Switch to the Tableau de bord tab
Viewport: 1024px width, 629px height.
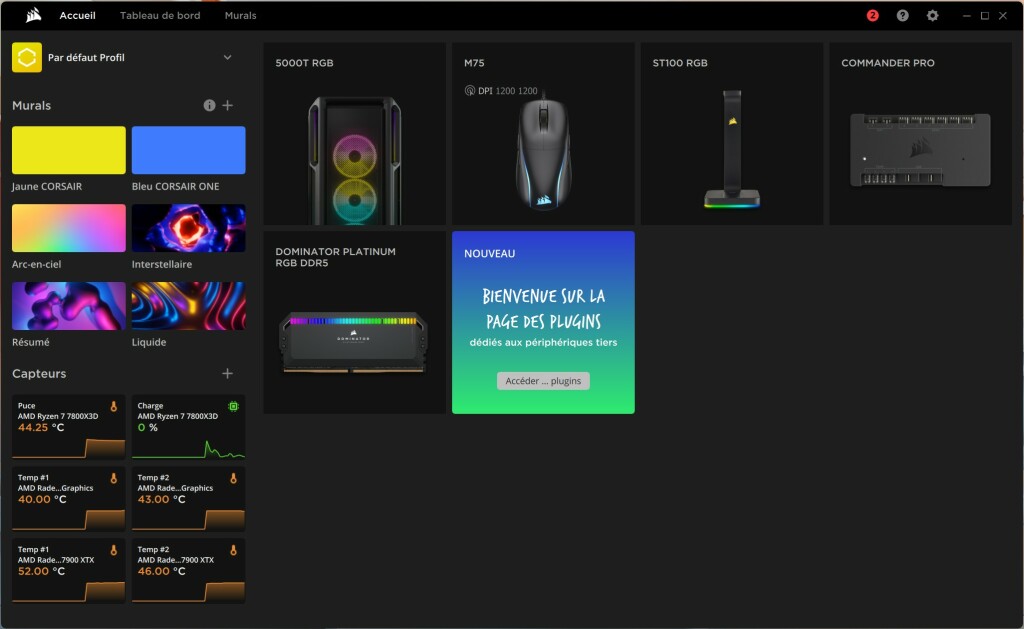click(160, 16)
